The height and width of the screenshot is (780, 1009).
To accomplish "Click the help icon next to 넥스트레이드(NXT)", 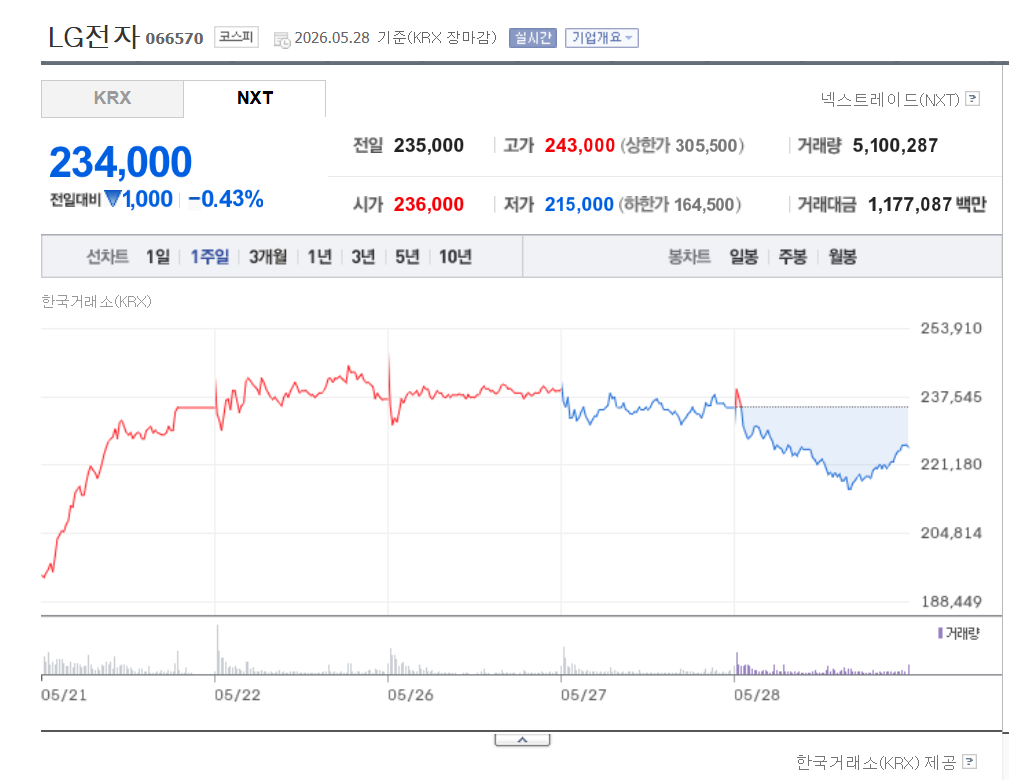I will coord(973,99).
